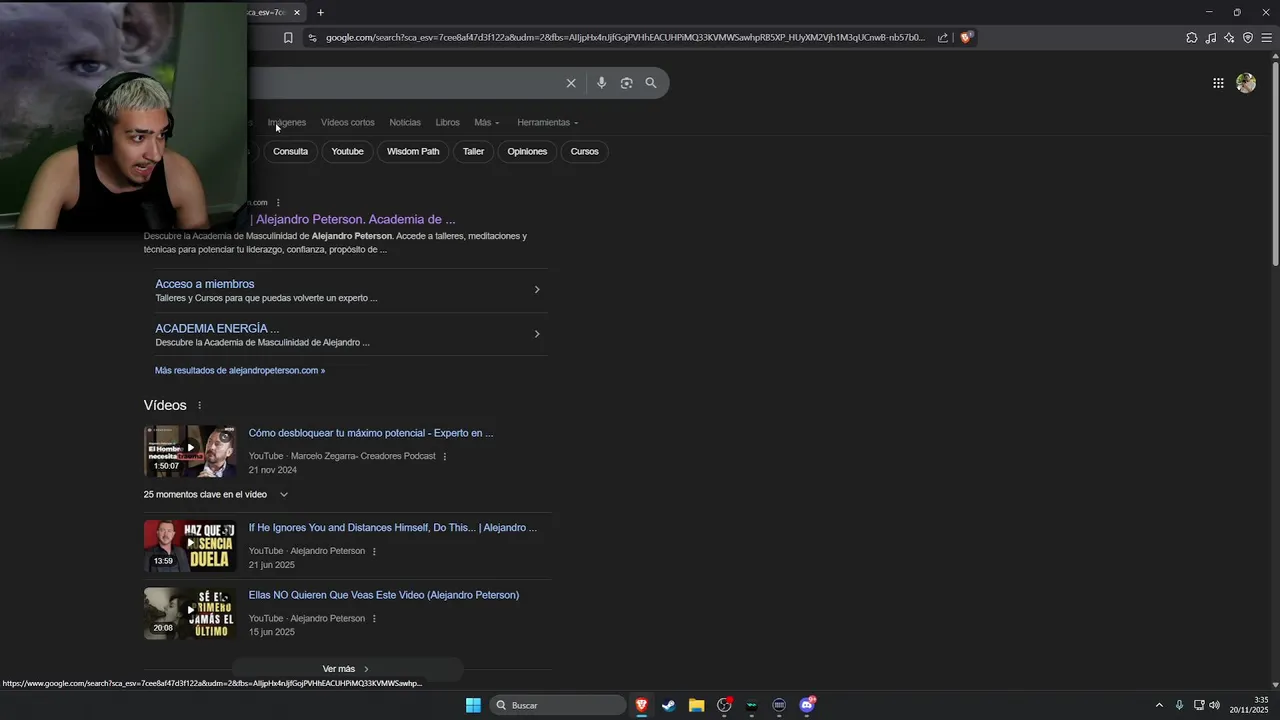
Task: Open options for Marcelo Zegarra video result
Action: (445, 456)
